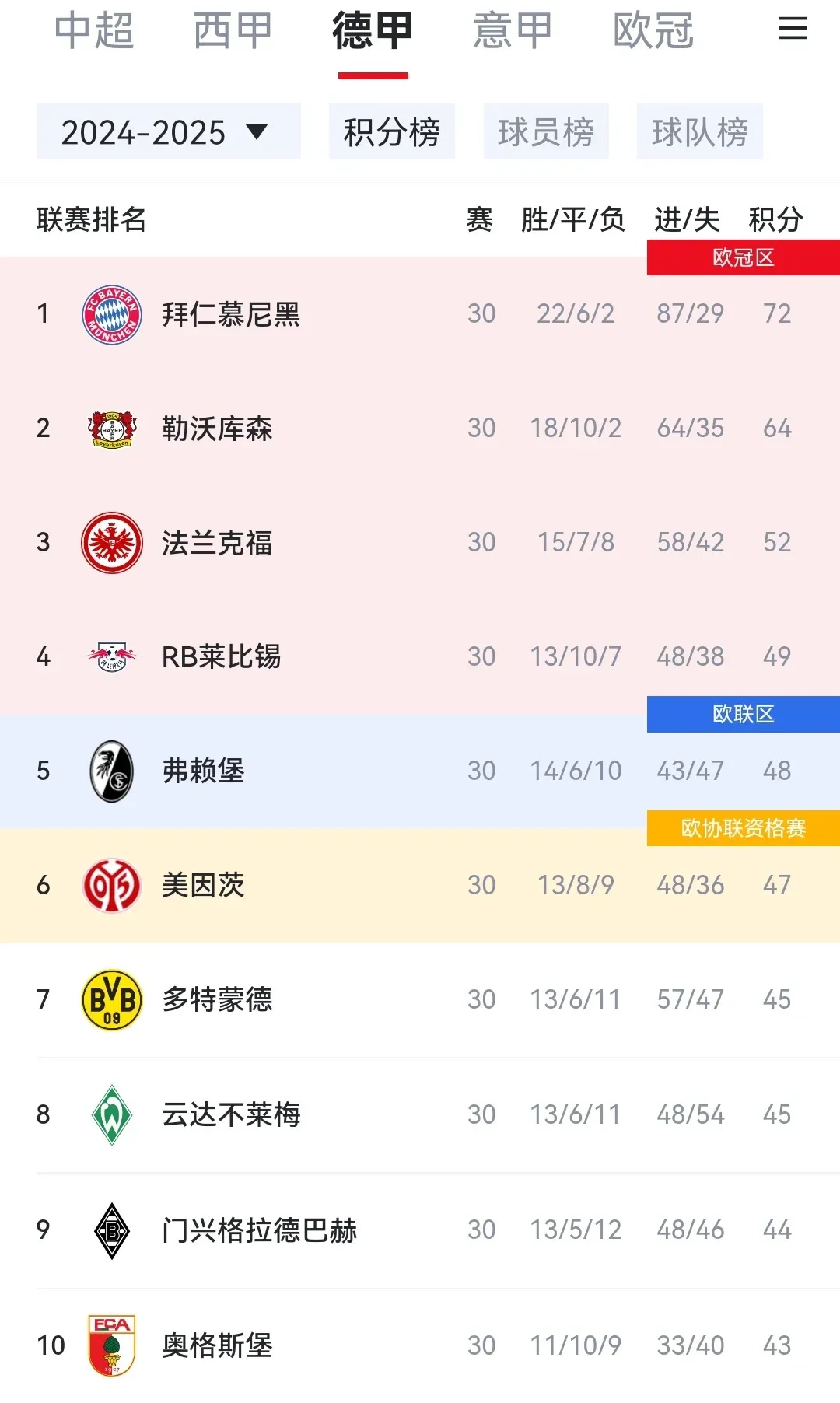
Task: Click the Bayer Leverkusen crest
Action: tap(112, 429)
